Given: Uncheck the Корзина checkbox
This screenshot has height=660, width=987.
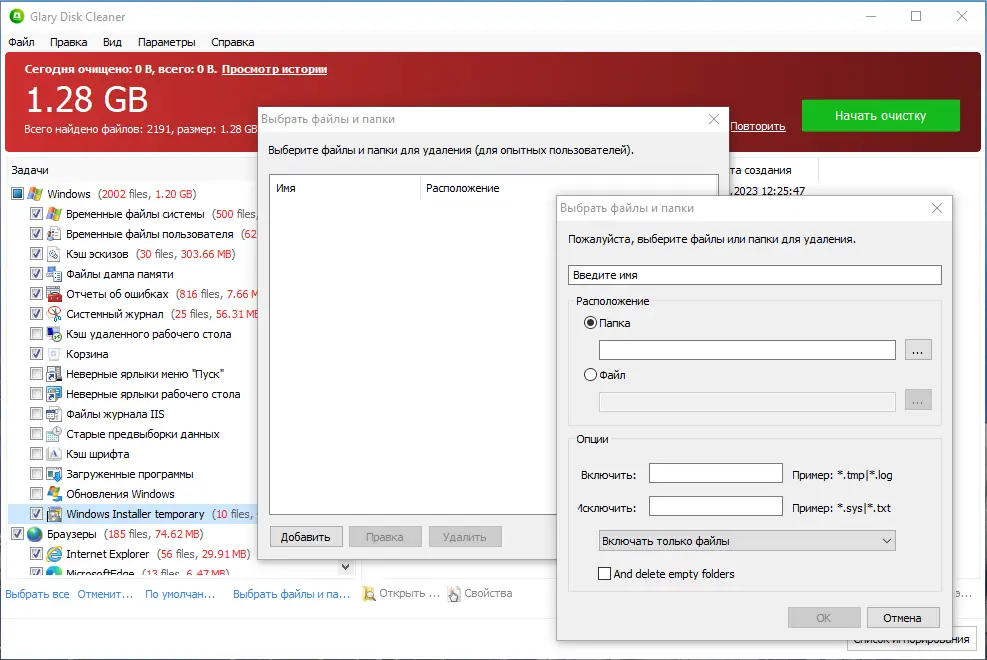Looking at the screenshot, I should click(37, 354).
